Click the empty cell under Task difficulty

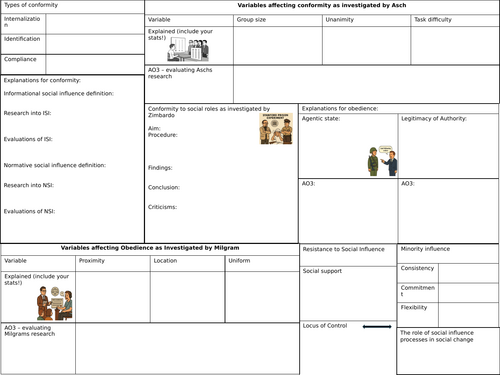pyautogui.click(x=455, y=46)
